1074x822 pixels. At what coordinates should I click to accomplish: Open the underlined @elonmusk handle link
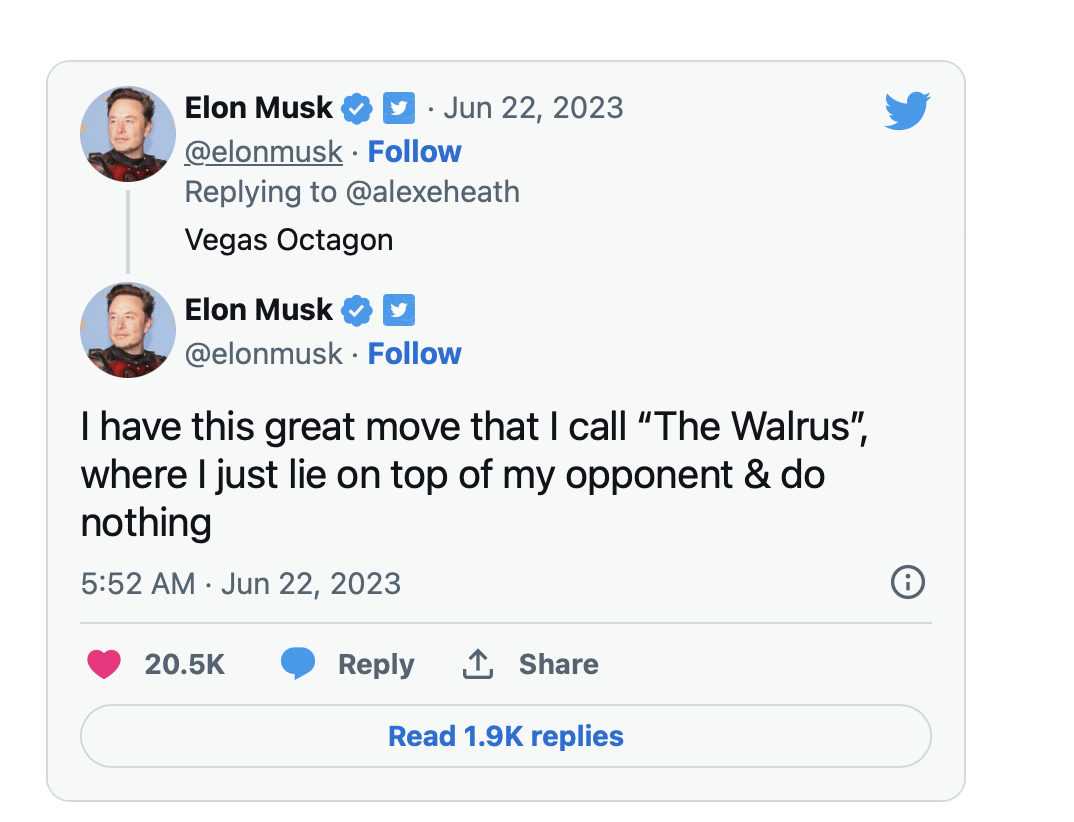click(x=264, y=152)
